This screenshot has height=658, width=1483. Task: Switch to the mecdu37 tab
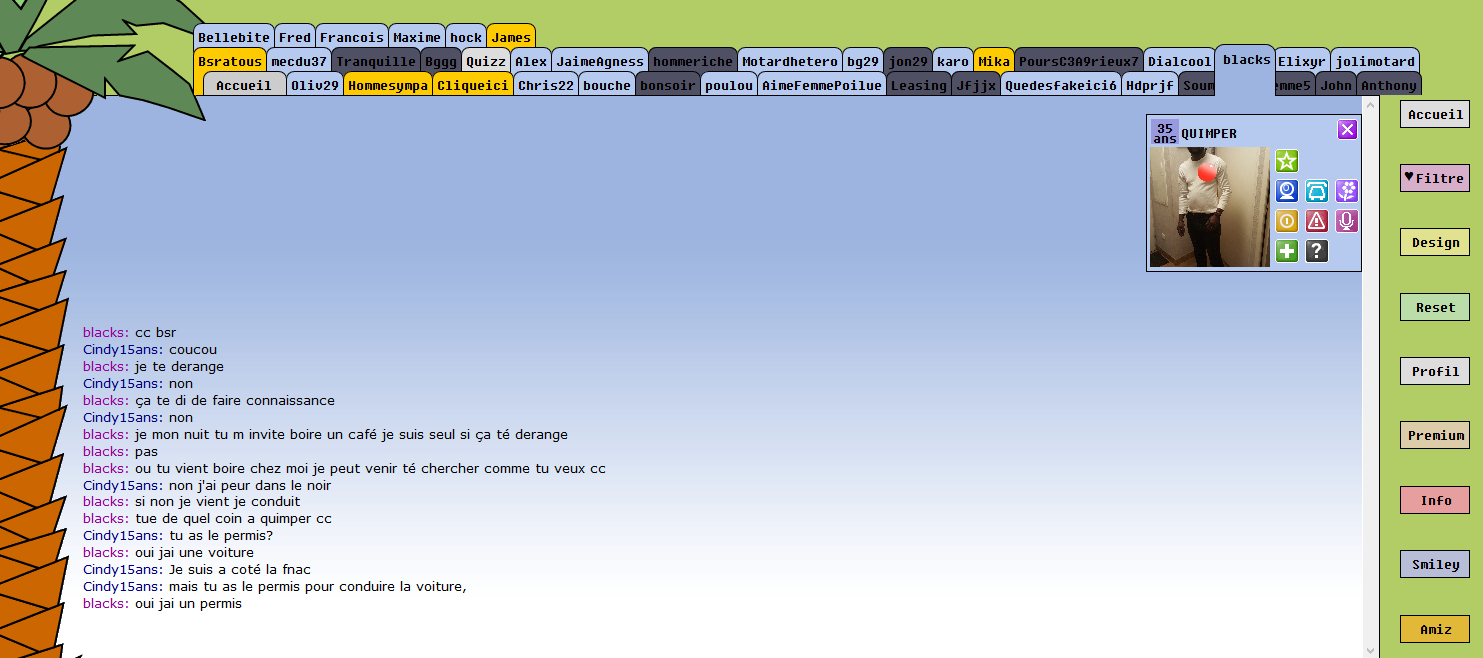(x=299, y=61)
